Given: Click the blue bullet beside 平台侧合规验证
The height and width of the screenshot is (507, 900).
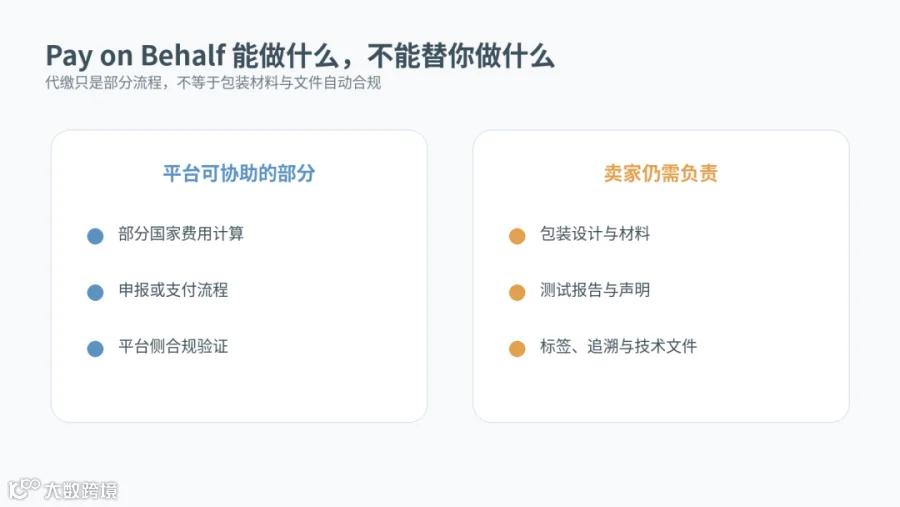Looking at the screenshot, I should point(95,349).
